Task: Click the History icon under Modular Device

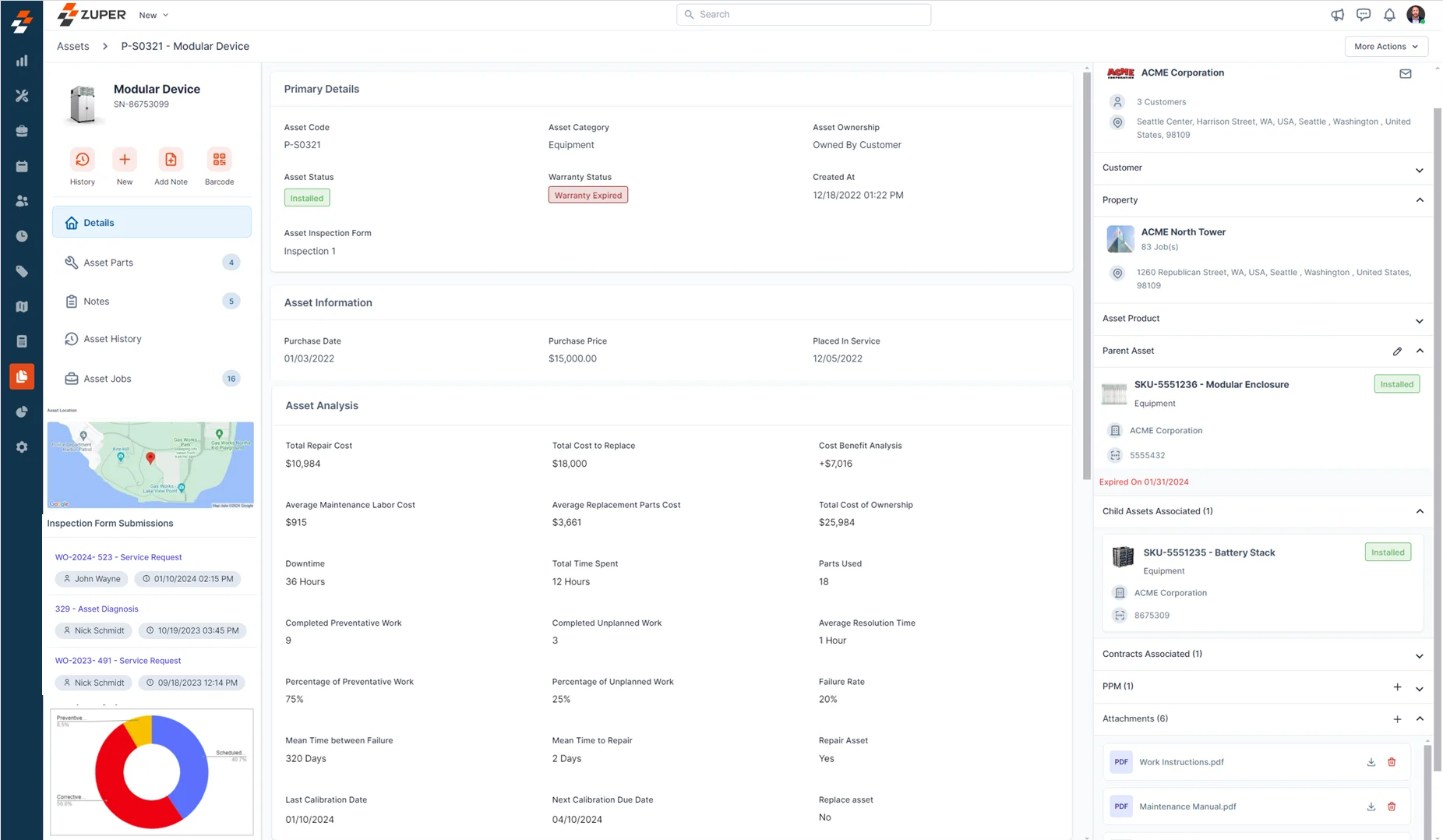Action: 82,160
